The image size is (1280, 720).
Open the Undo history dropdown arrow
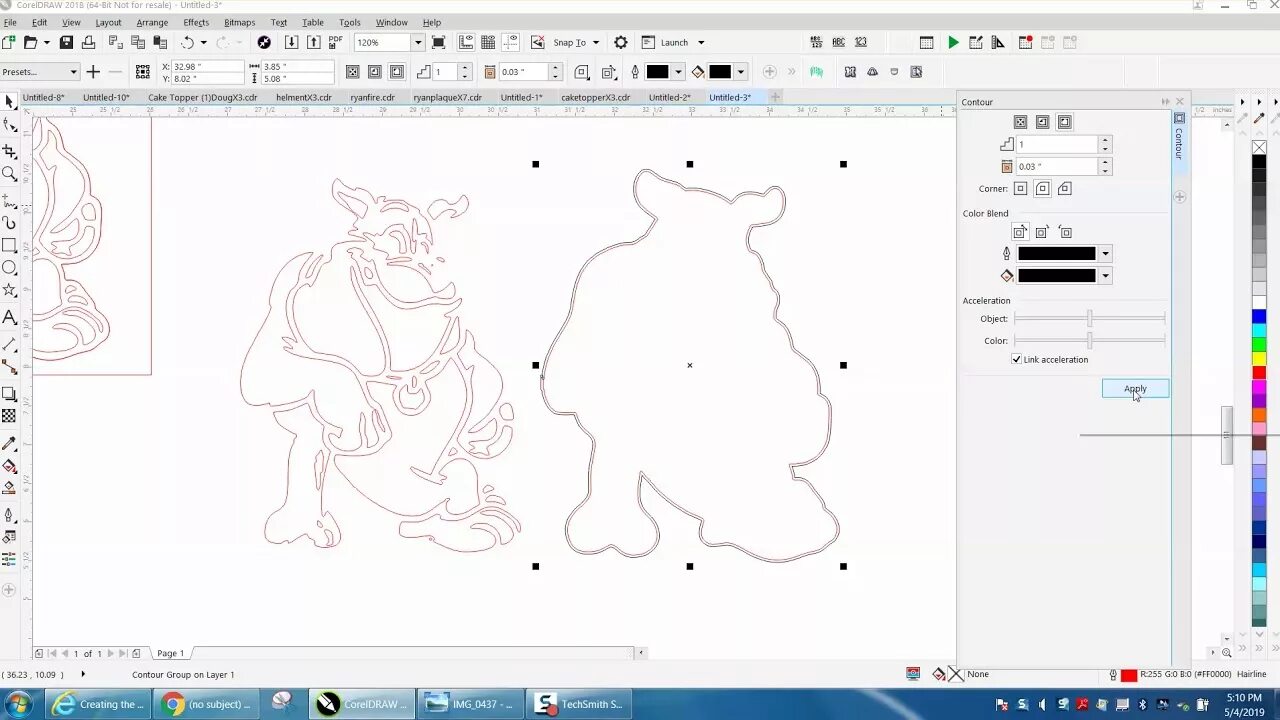tap(203, 42)
